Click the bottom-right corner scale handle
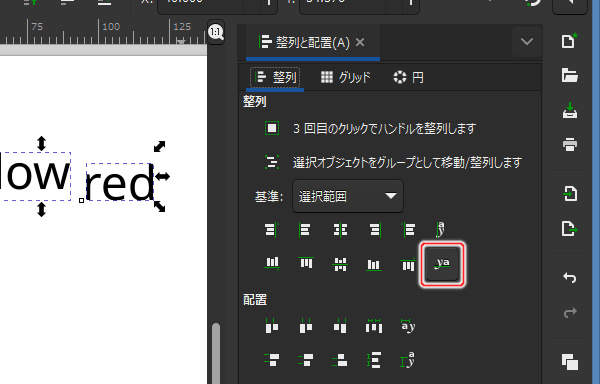600x384 pixels. pyautogui.click(x=160, y=206)
